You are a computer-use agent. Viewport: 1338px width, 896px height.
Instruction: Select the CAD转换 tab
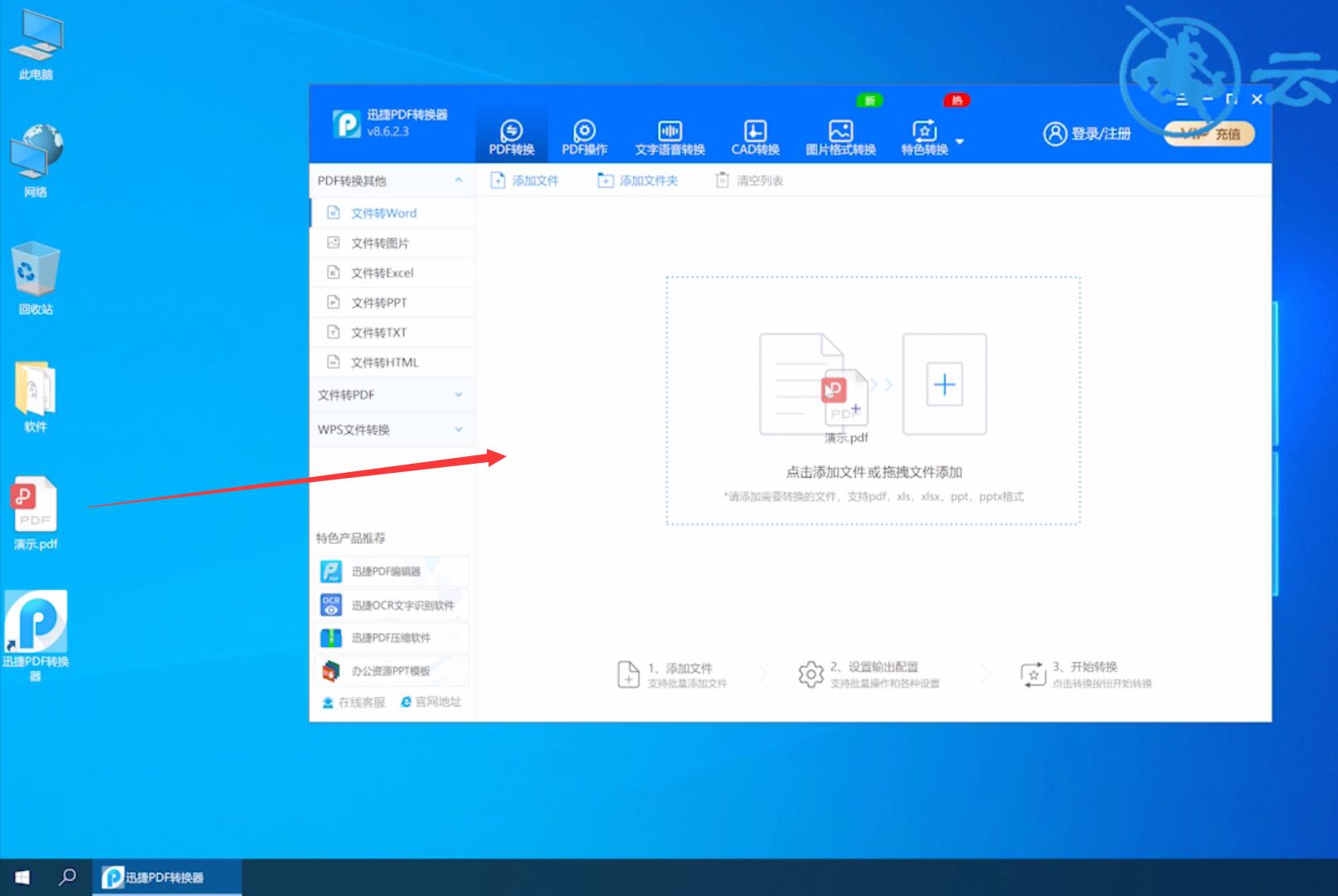(x=755, y=138)
